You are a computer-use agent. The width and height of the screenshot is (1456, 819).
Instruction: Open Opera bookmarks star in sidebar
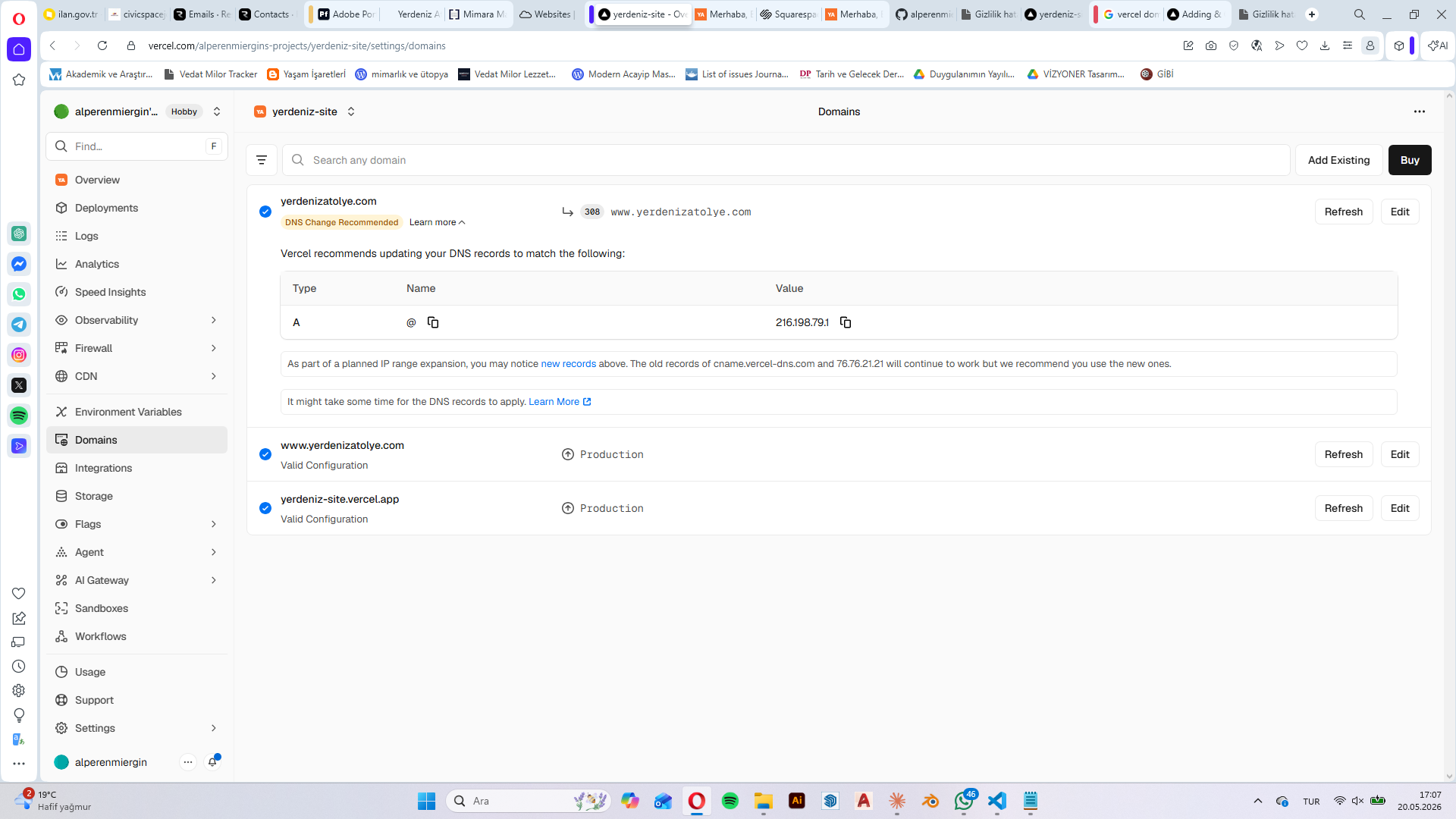coord(19,80)
